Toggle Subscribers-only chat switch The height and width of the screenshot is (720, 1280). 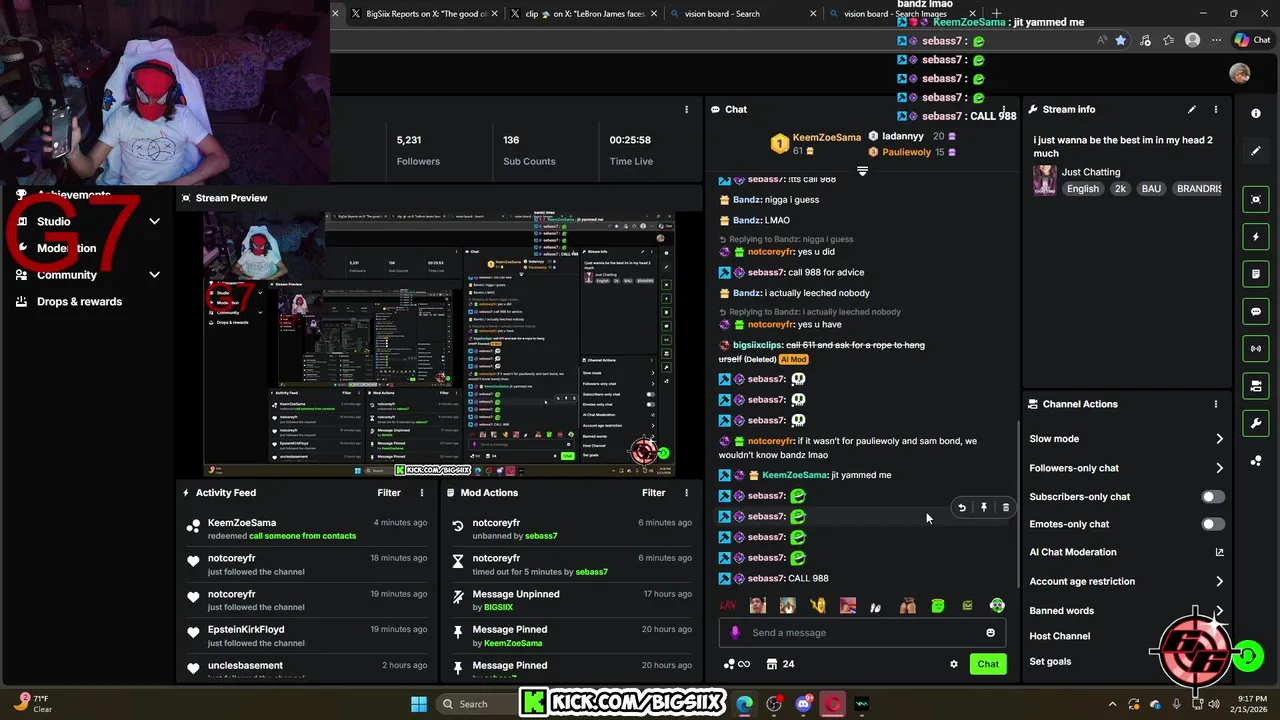1212,497
